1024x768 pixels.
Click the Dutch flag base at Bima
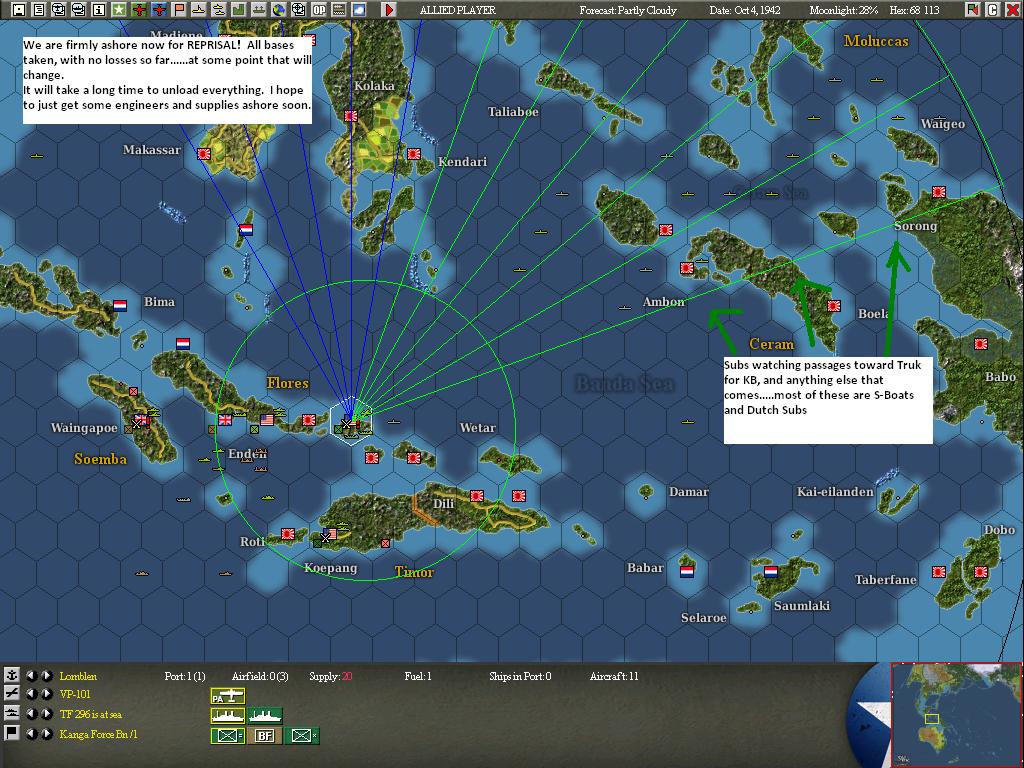pyautogui.click(x=120, y=306)
